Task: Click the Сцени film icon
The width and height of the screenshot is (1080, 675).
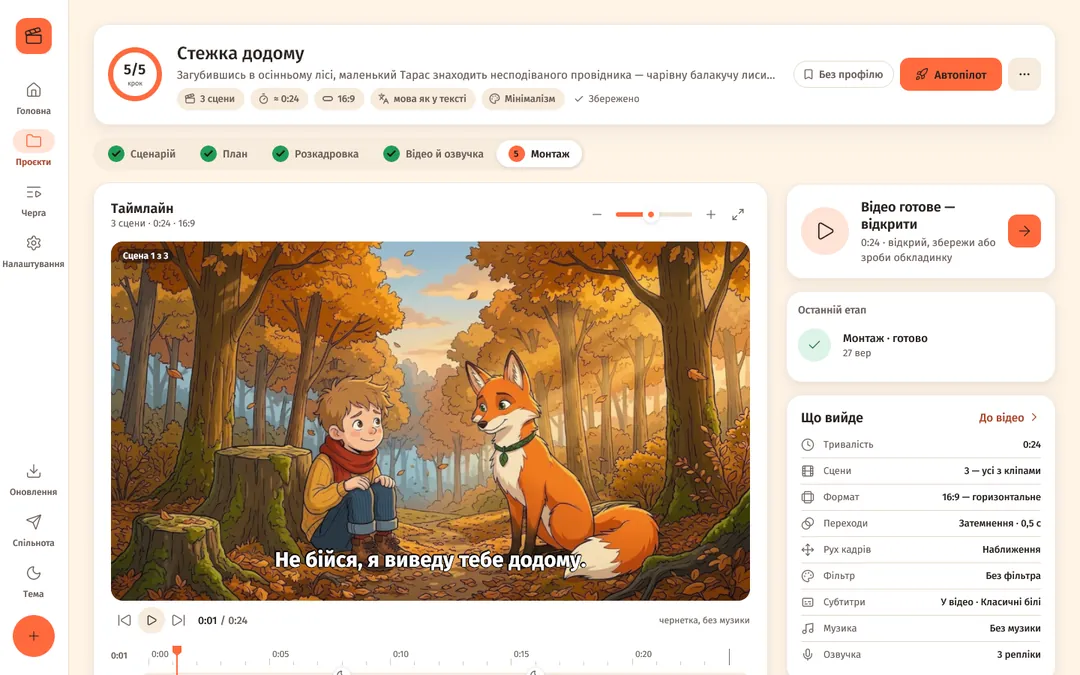Action: coord(808,470)
